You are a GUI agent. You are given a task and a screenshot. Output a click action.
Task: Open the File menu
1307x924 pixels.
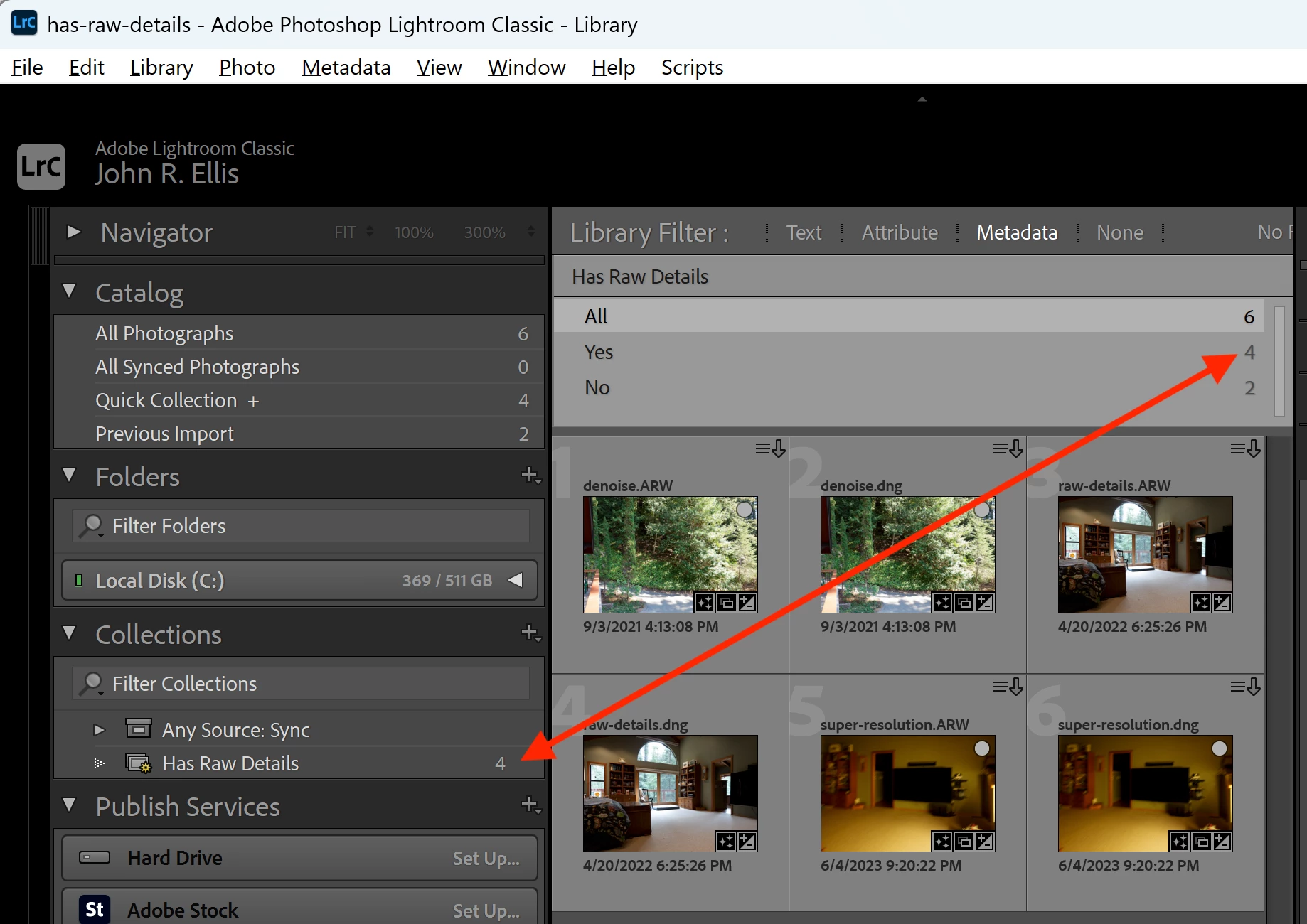pyautogui.click(x=27, y=68)
